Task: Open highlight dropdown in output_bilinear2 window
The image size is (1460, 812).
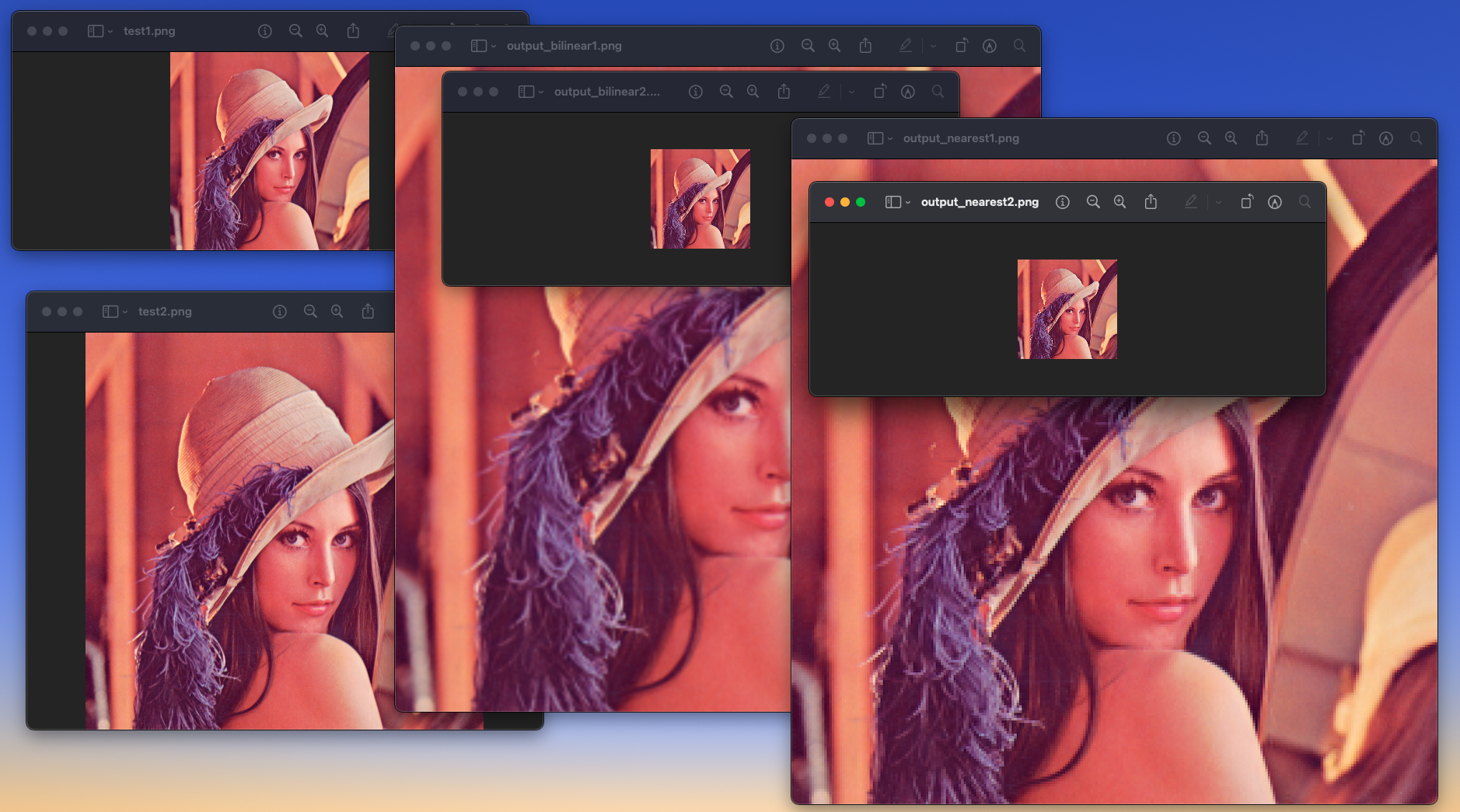Action: pyautogui.click(x=851, y=92)
